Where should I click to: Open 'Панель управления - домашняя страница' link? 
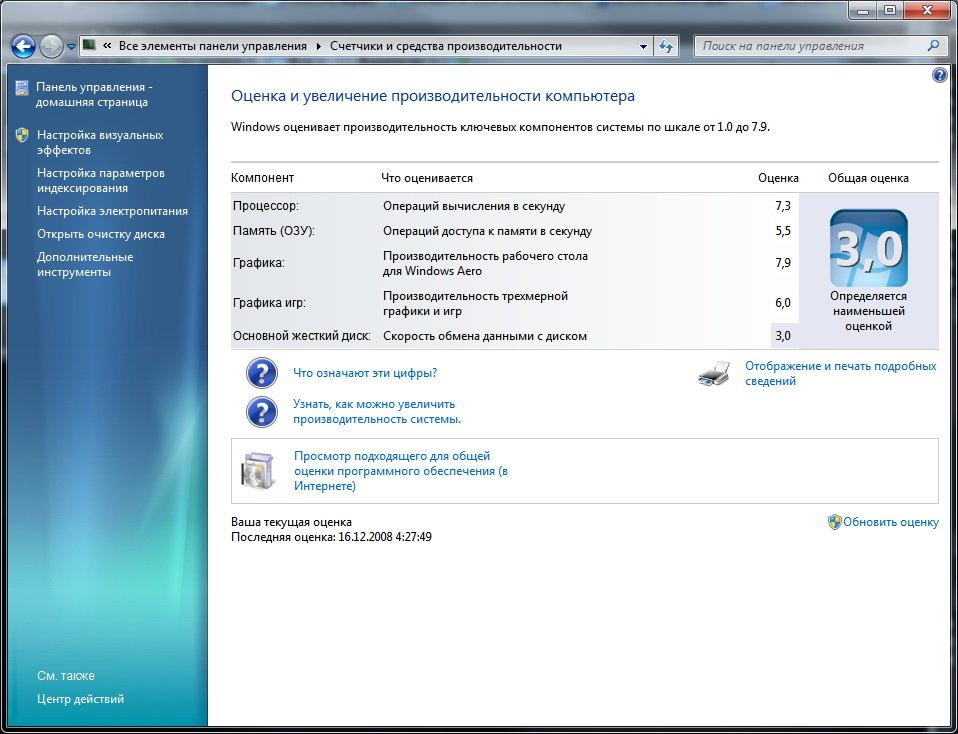[x=94, y=95]
